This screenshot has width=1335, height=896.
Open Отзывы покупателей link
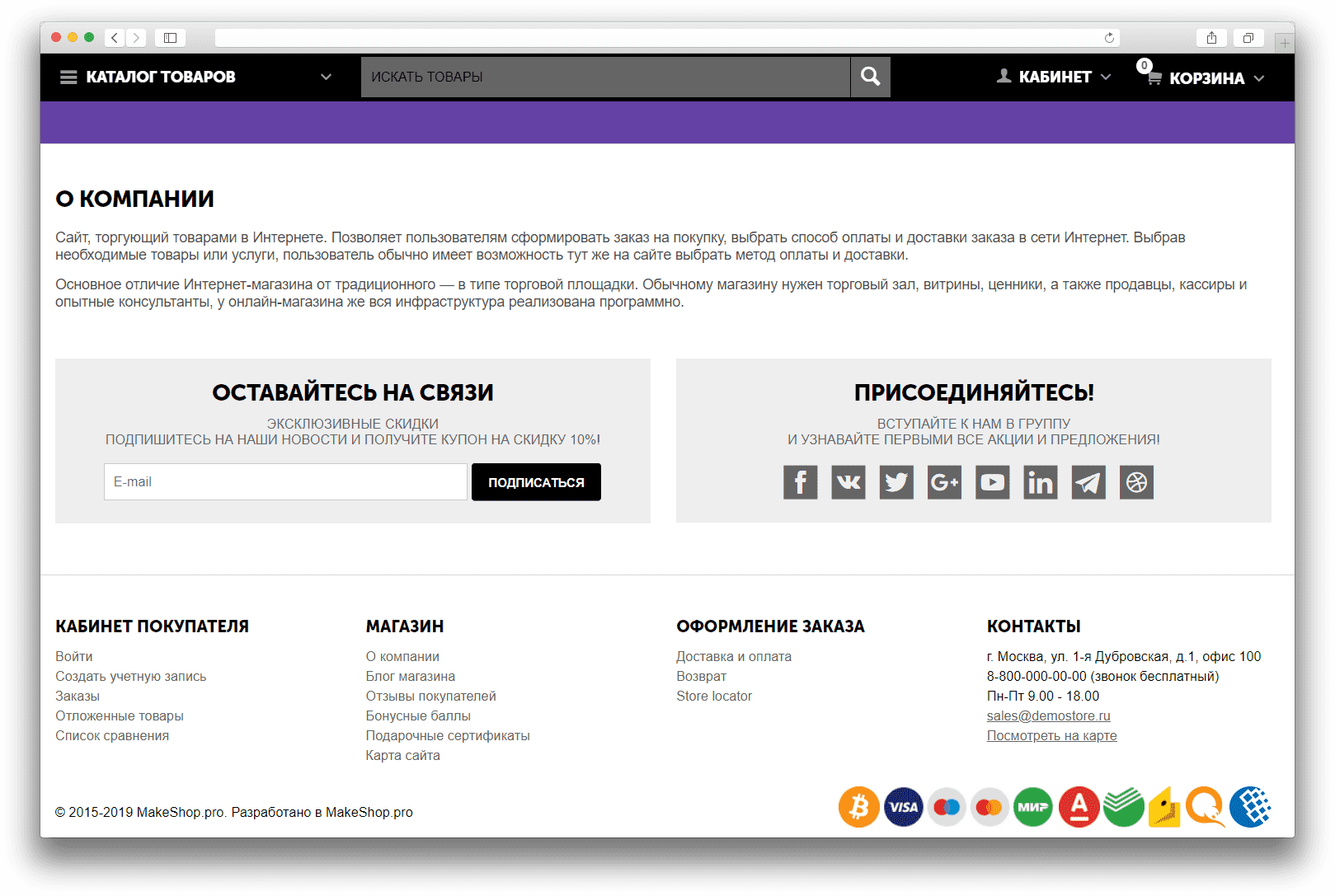tap(431, 696)
